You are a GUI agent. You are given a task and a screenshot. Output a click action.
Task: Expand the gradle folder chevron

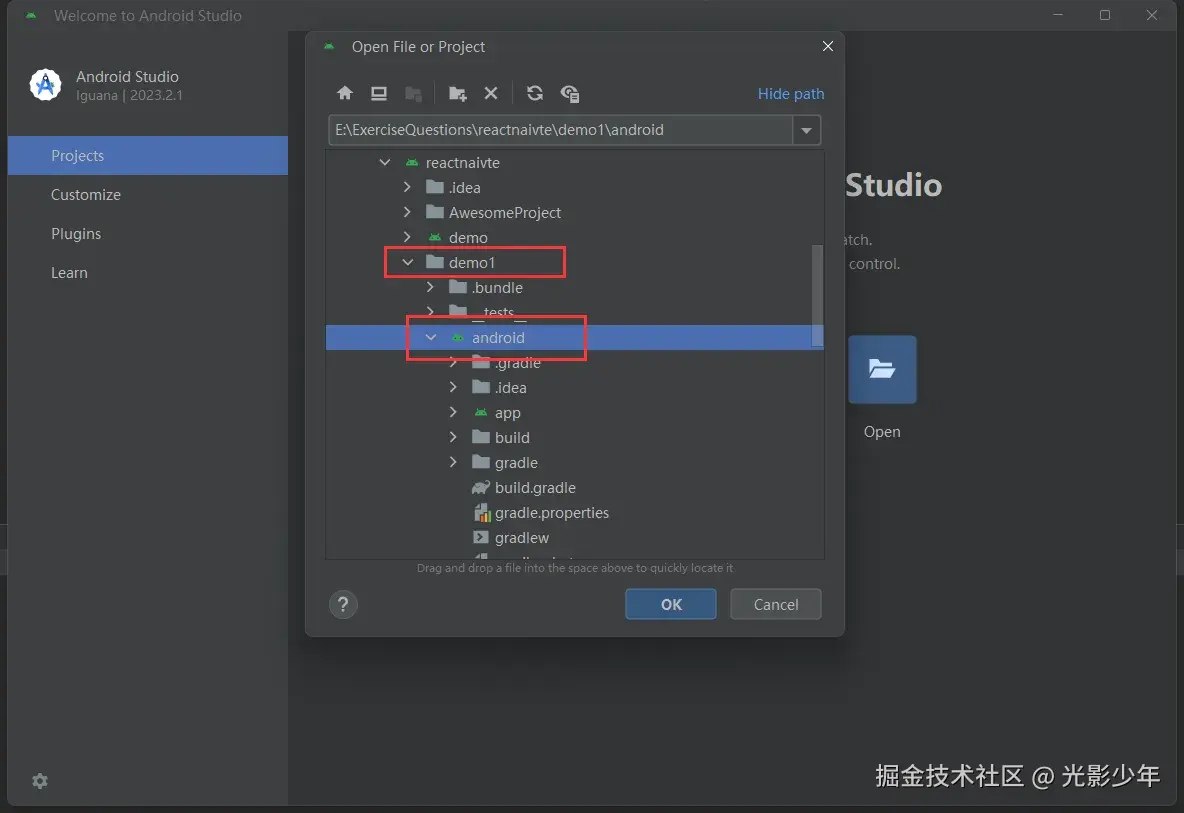453,462
